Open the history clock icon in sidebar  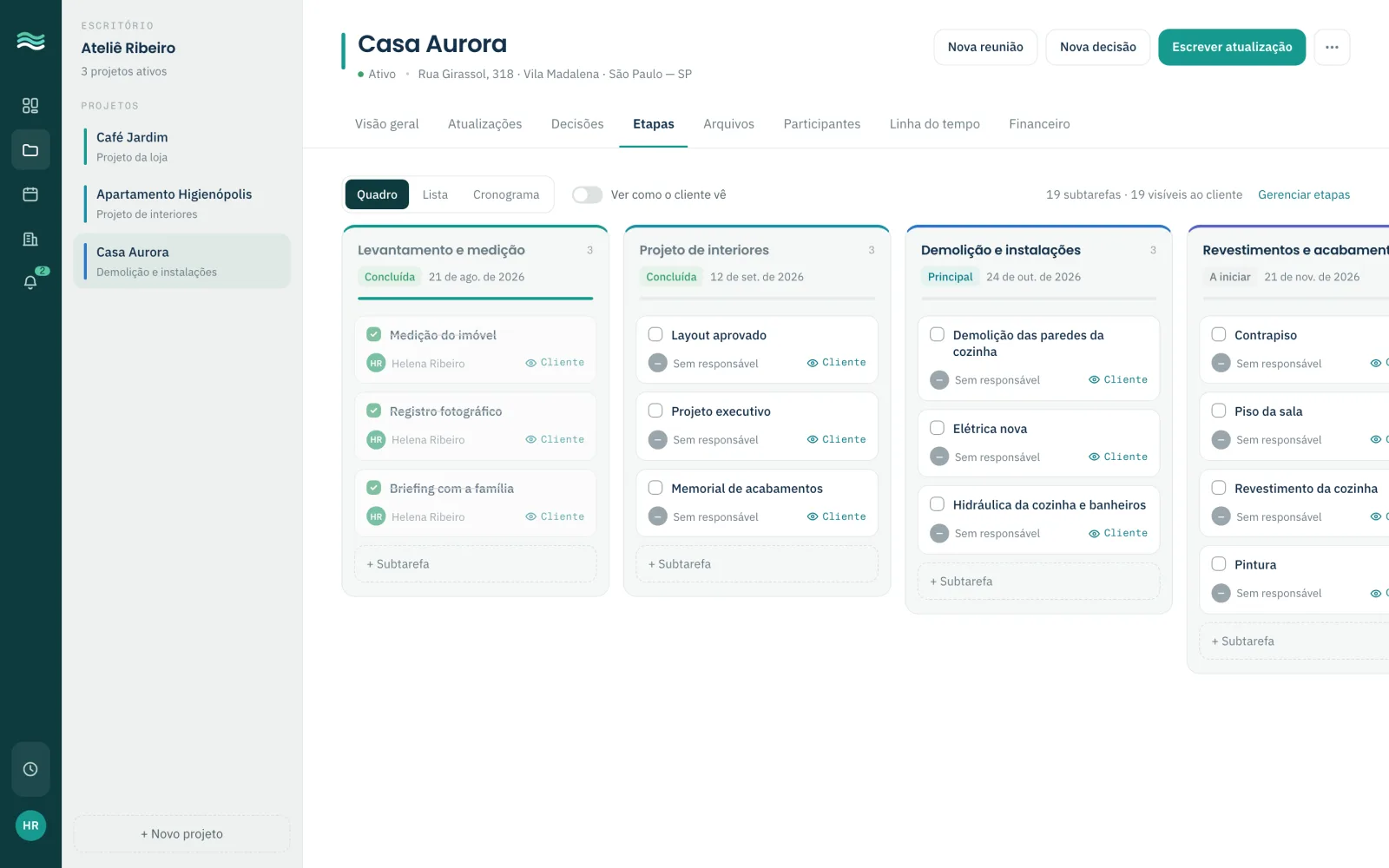[30, 769]
